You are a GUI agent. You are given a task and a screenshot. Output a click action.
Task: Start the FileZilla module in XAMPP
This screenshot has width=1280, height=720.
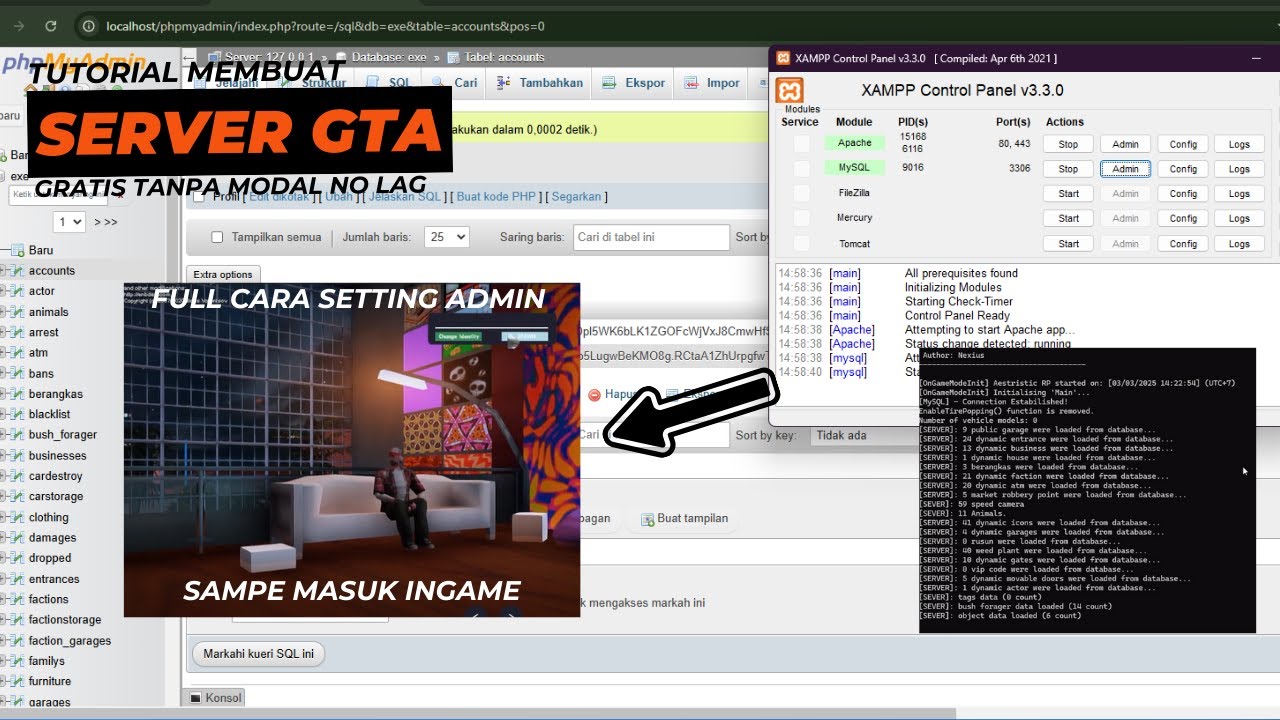tap(1068, 194)
